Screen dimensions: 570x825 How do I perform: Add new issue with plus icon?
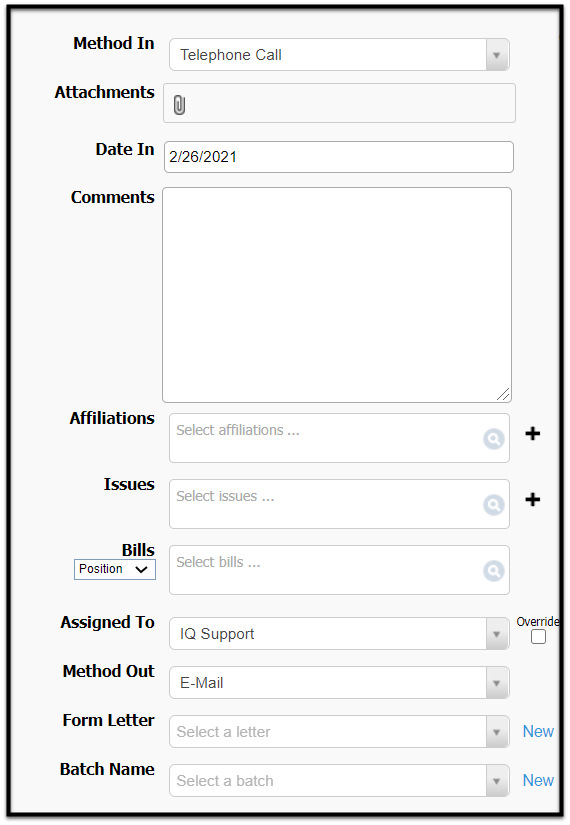(x=533, y=499)
